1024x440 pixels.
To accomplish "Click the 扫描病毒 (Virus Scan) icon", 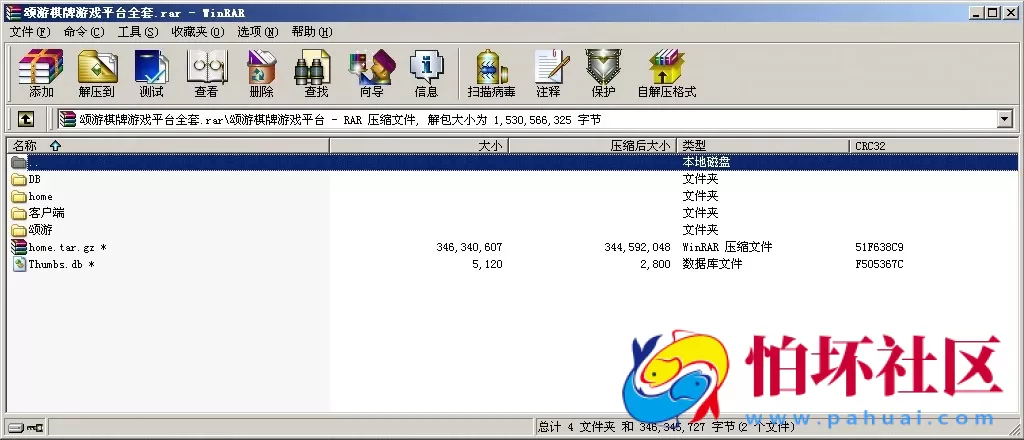I will tap(491, 67).
